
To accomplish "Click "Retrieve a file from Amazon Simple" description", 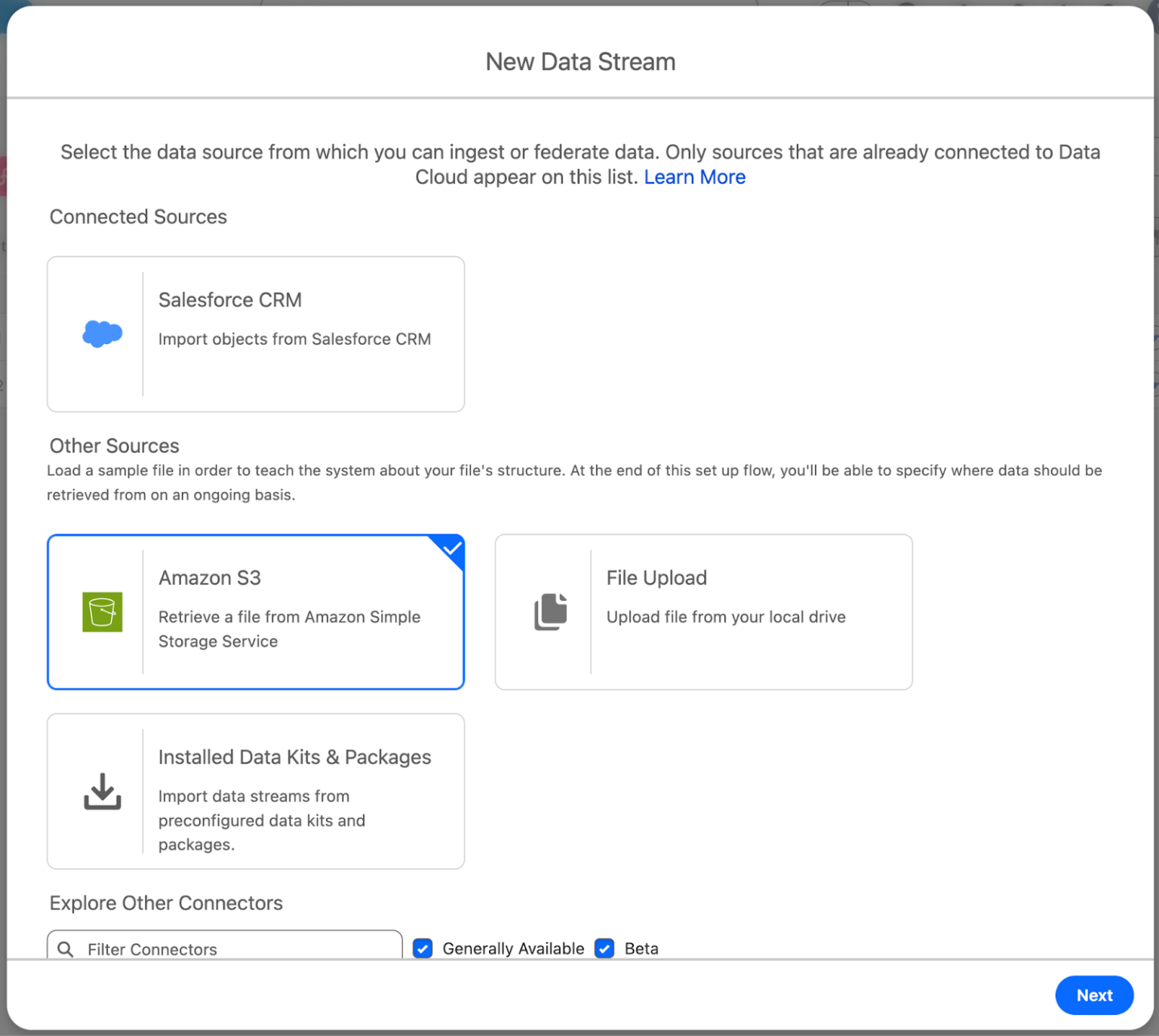I will [290, 617].
